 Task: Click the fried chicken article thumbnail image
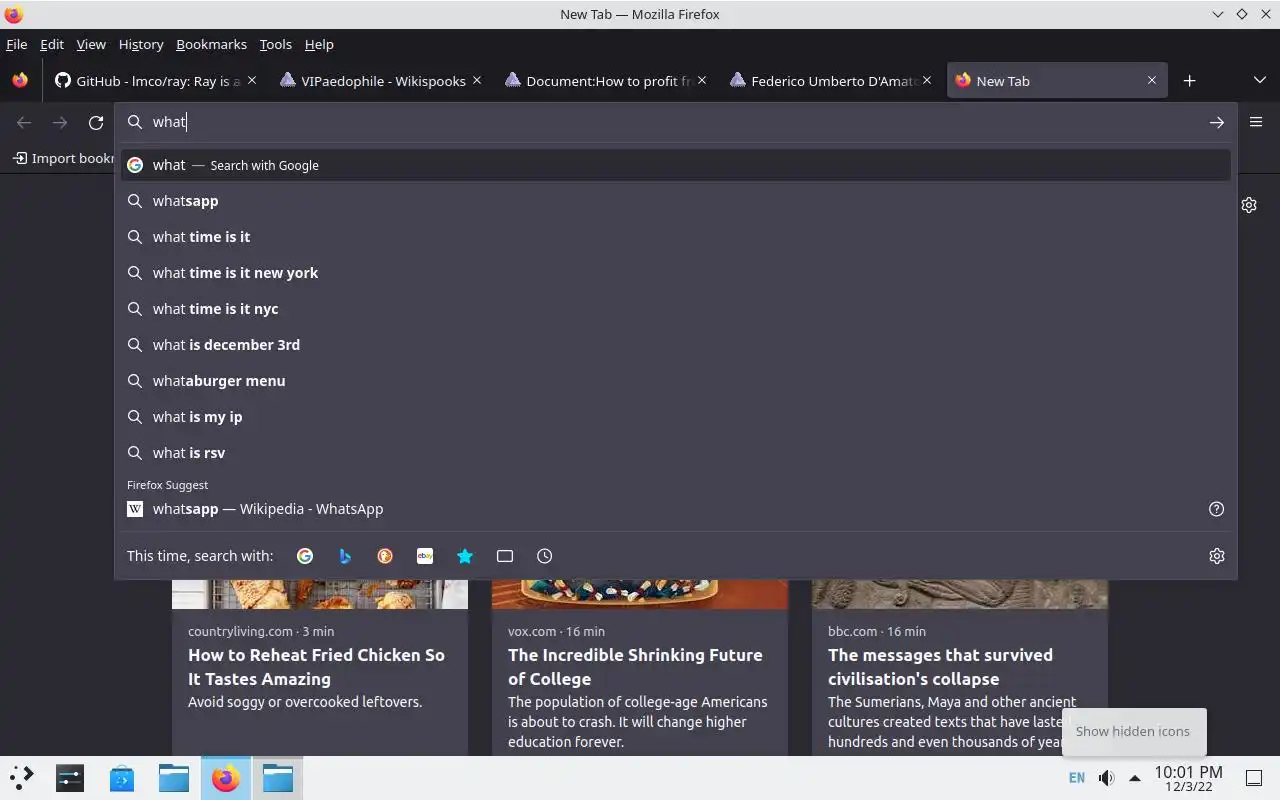[x=320, y=594]
